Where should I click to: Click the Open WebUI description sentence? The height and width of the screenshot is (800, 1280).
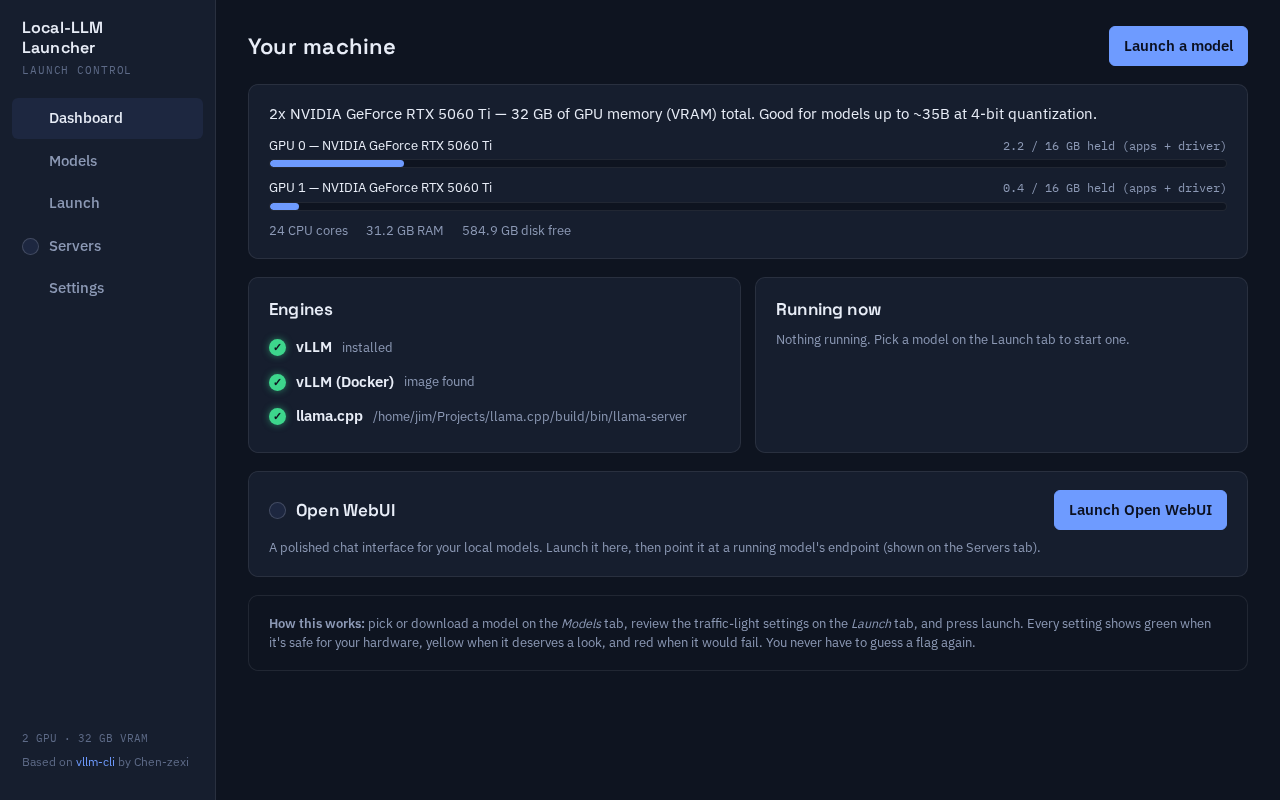click(655, 548)
